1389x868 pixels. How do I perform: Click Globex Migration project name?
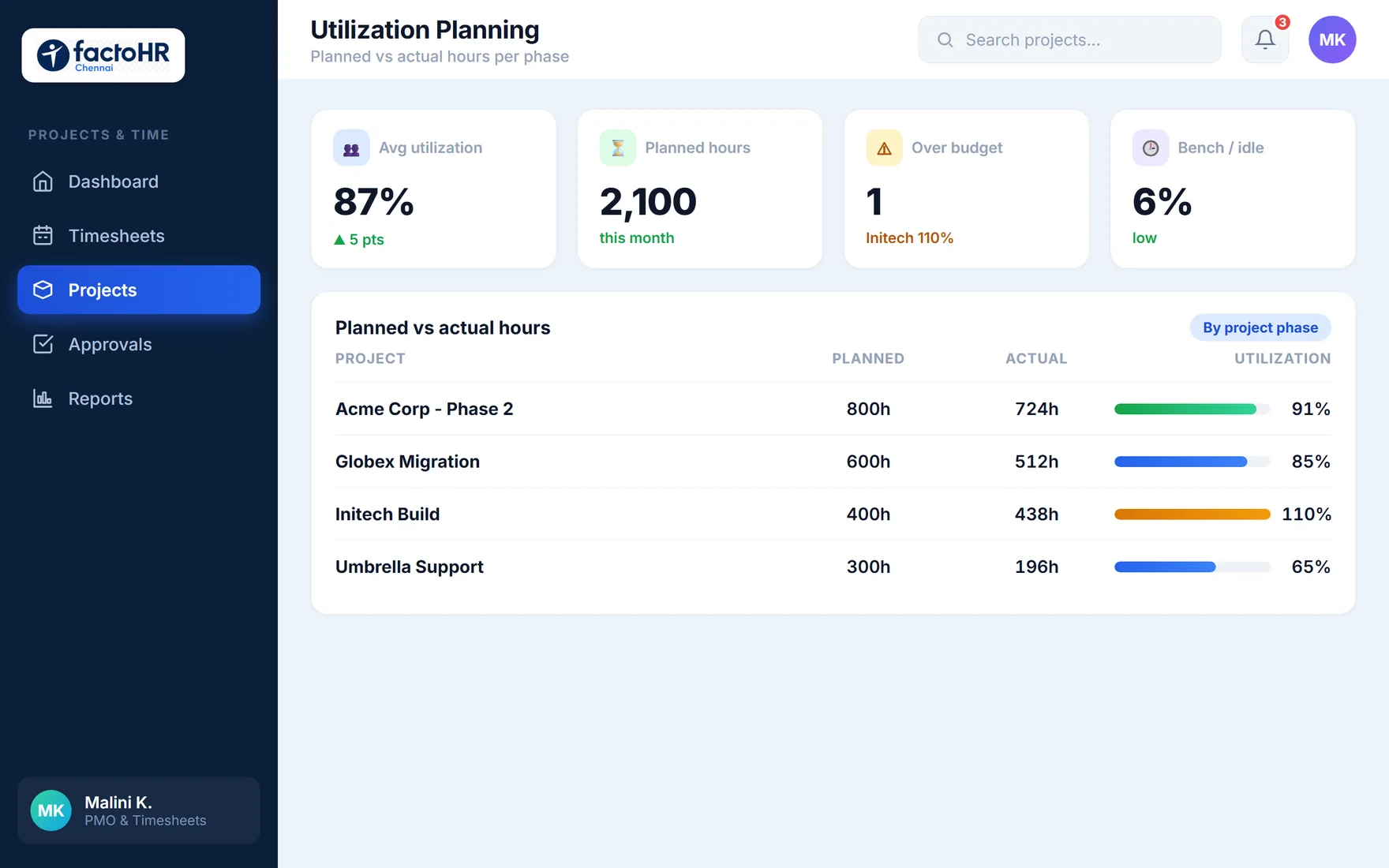(407, 462)
